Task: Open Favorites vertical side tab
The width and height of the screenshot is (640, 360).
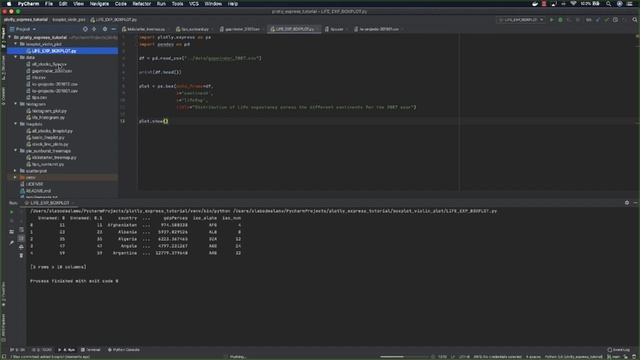Action: [3, 294]
